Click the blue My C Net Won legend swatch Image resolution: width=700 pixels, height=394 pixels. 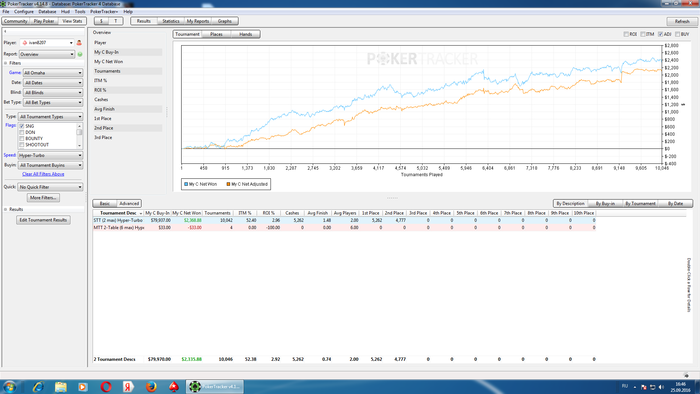pyautogui.click(x=186, y=184)
